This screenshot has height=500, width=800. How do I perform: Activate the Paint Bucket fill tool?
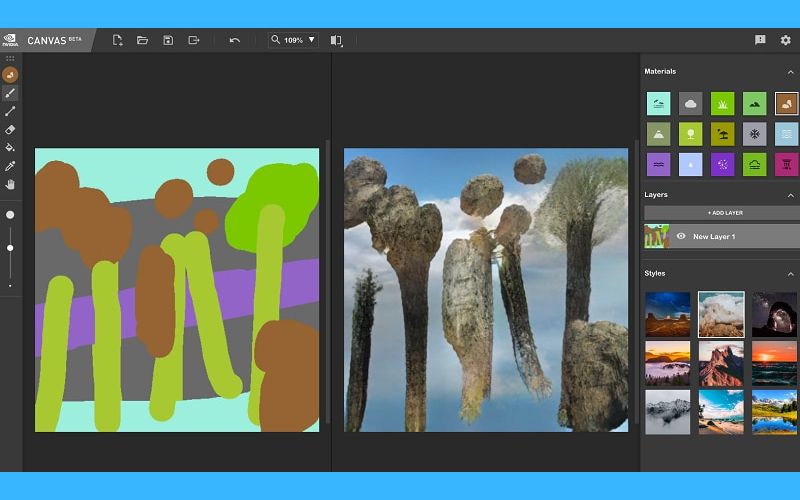[x=10, y=147]
